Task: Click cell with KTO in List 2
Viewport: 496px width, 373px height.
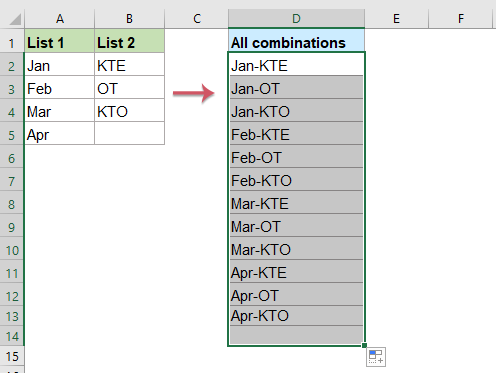Action: tap(129, 110)
